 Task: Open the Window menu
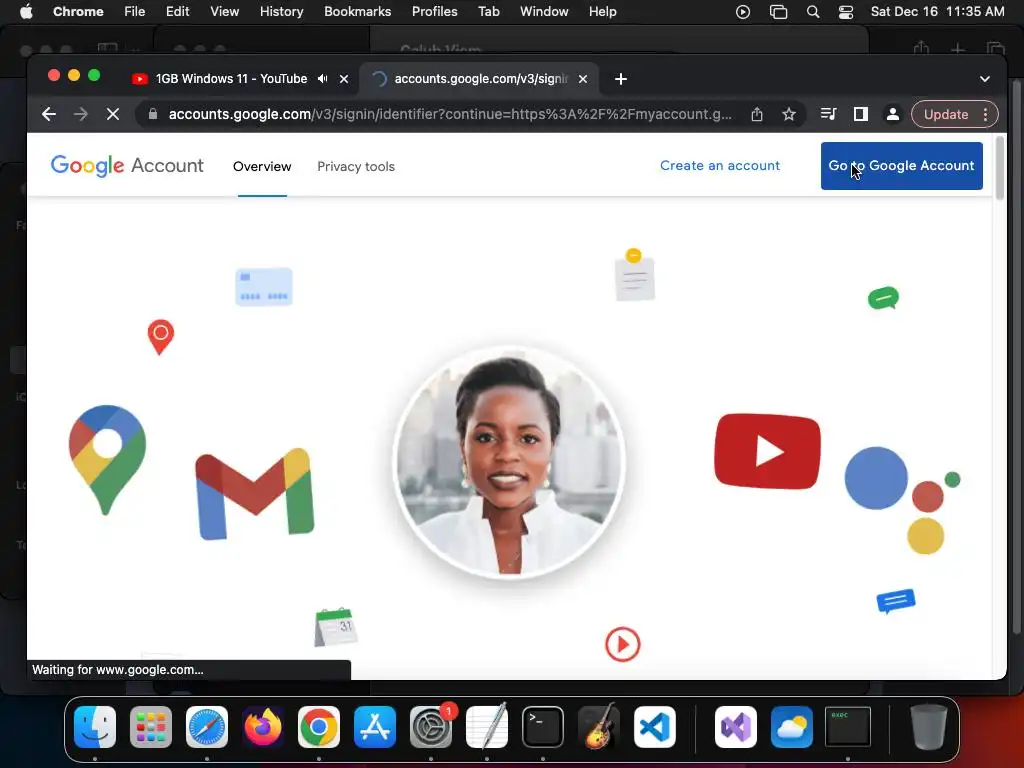tap(544, 12)
